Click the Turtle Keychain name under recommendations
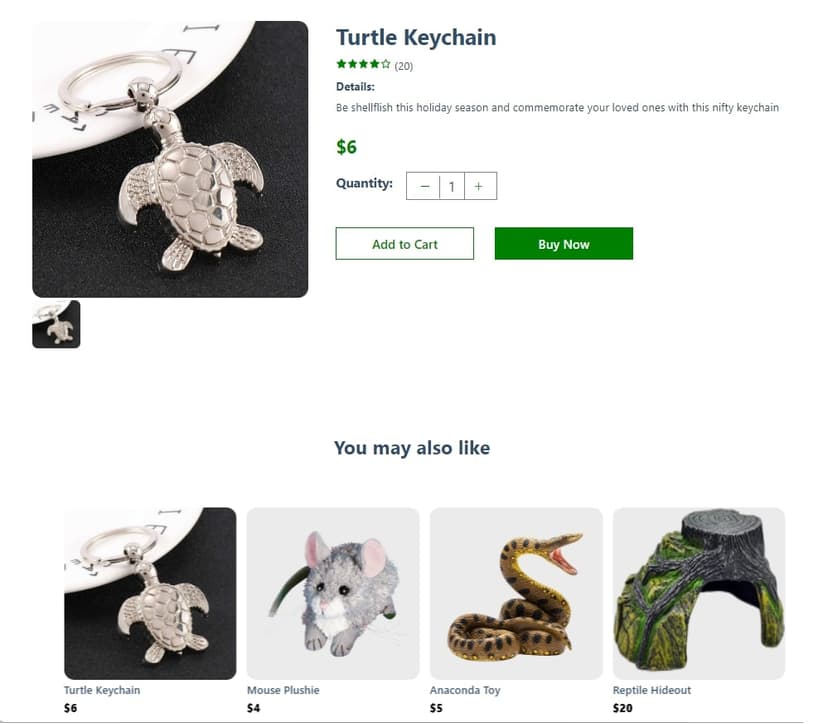 tap(102, 690)
